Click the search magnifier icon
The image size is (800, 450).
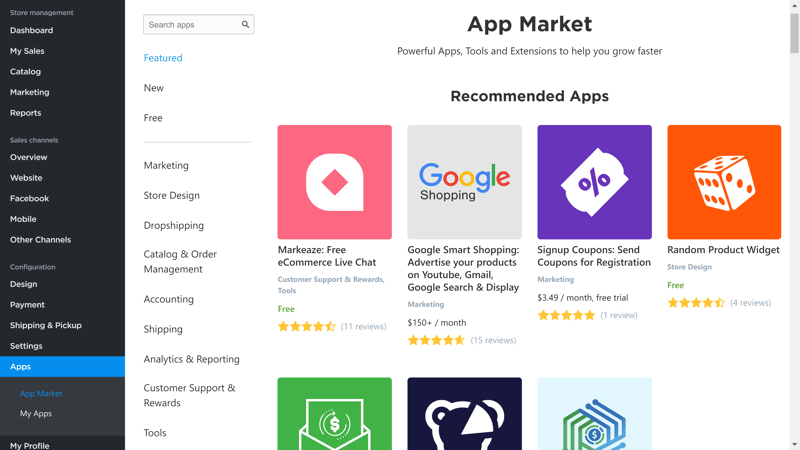click(245, 24)
